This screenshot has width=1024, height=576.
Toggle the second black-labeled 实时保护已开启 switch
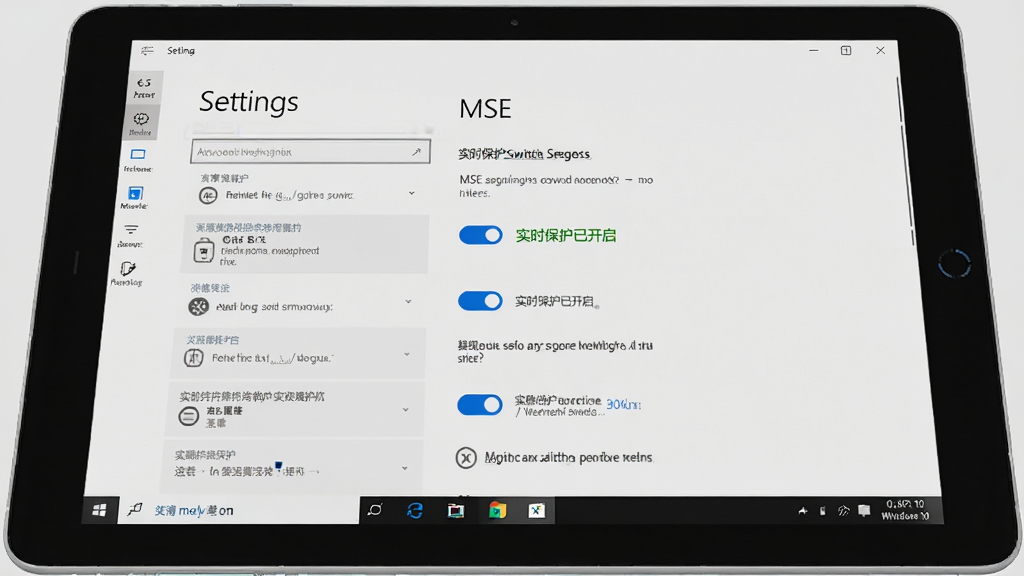click(x=480, y=301)
